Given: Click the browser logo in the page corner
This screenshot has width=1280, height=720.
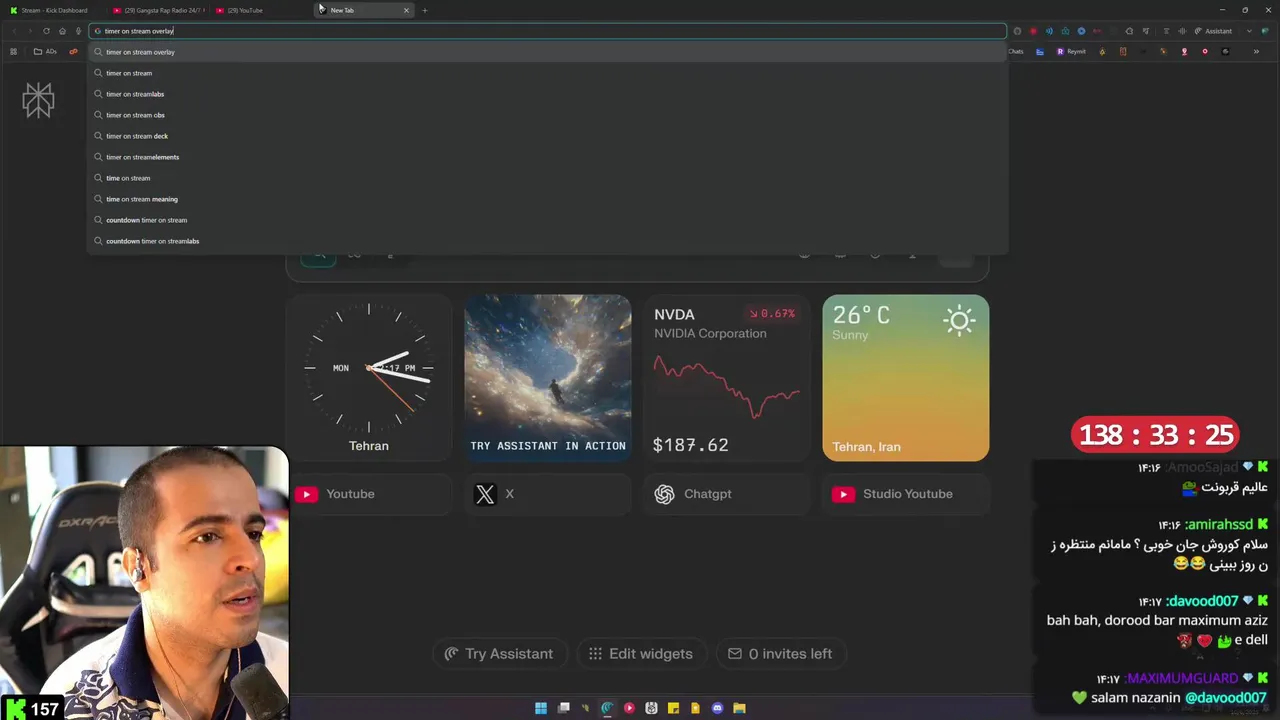Looking at the screenshot, I should pos(38,100).
